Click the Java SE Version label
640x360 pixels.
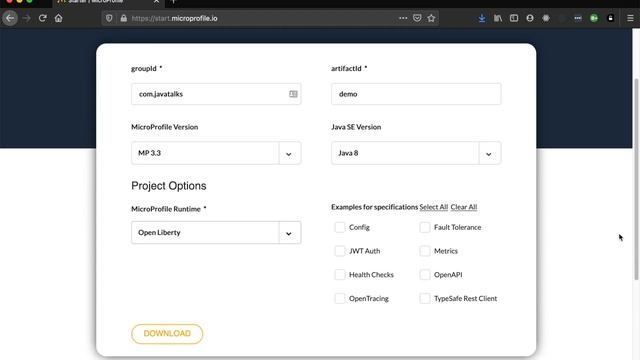click(356, 127)
